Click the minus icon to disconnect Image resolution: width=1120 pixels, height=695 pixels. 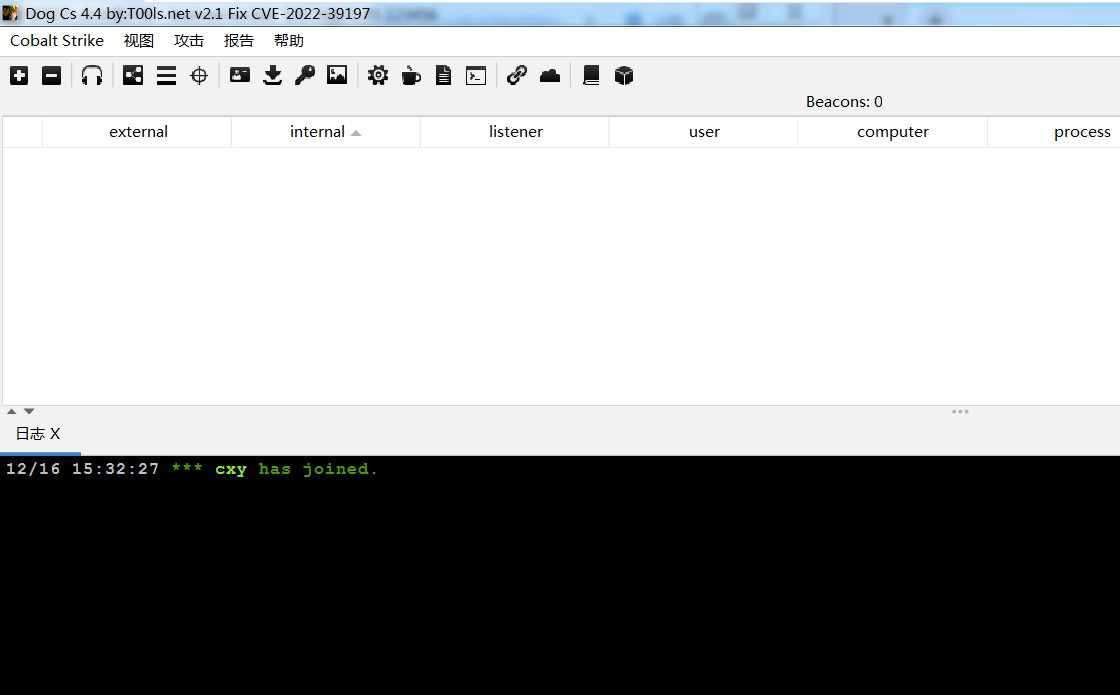[x=51, y=76]
